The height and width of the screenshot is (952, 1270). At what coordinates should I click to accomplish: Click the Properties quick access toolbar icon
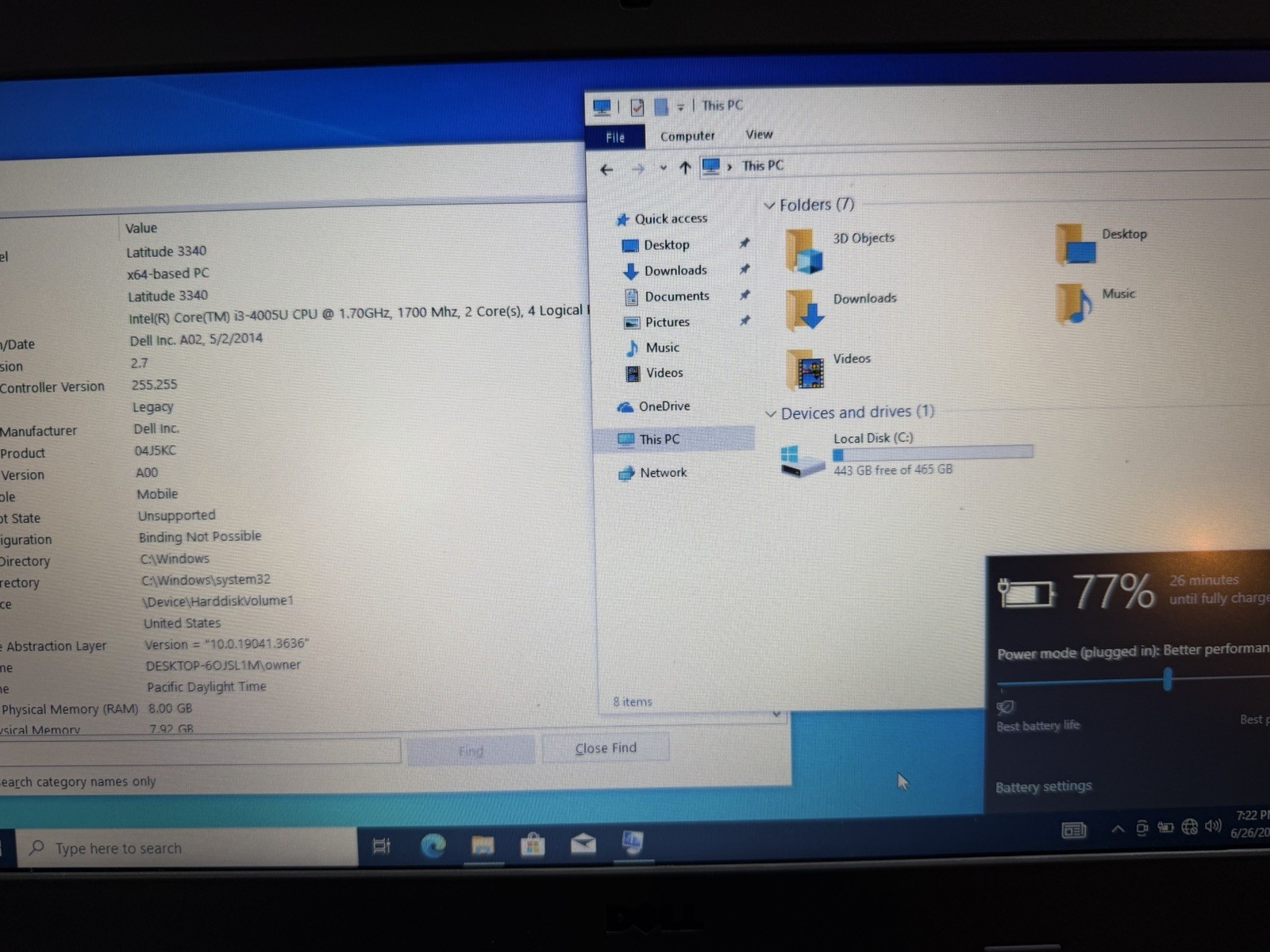pos(637,106)
